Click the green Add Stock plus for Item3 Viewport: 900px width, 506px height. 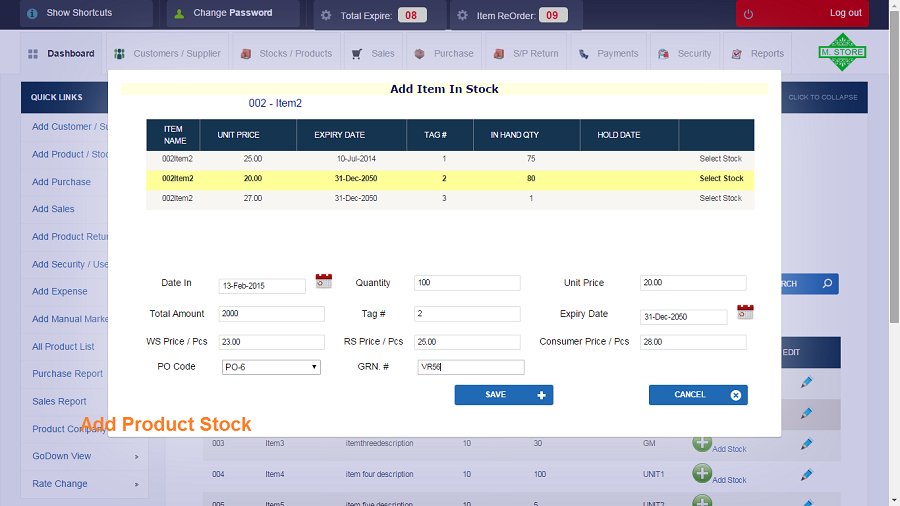(x=701, y=443)
